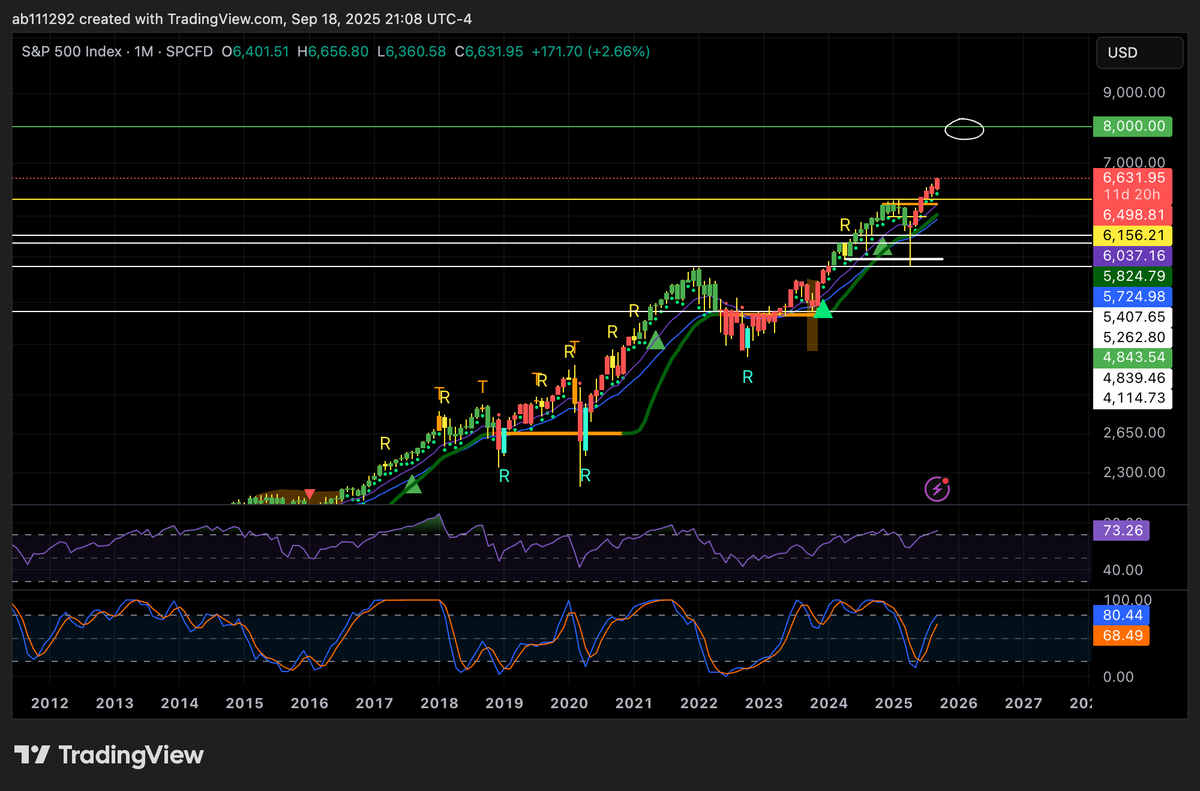Viewport: 1200px width, 791px height.
Task: Select the 2025 label on the time axis
Action: 893,703
